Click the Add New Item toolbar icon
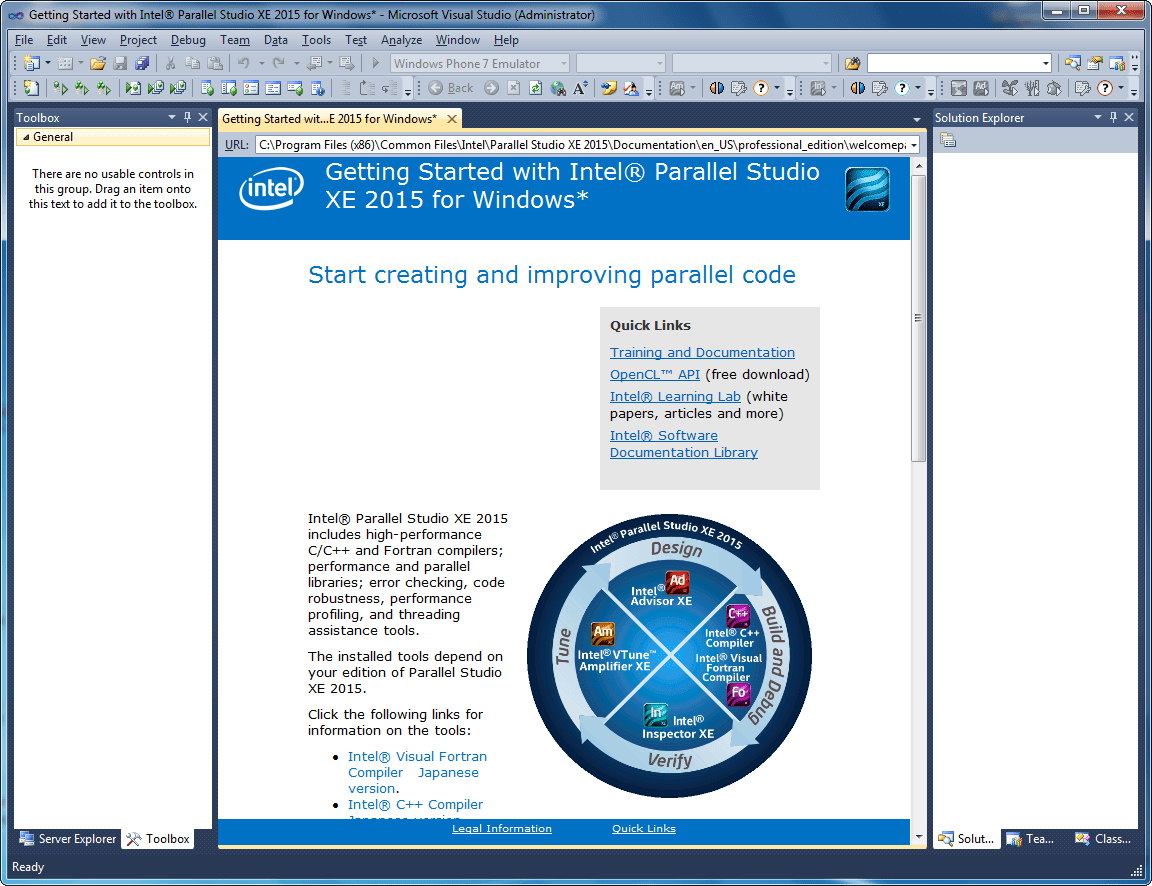Image resolution: width=1152 pixels, height=886 pixels. pyautogui.click(x=62, y=63)
